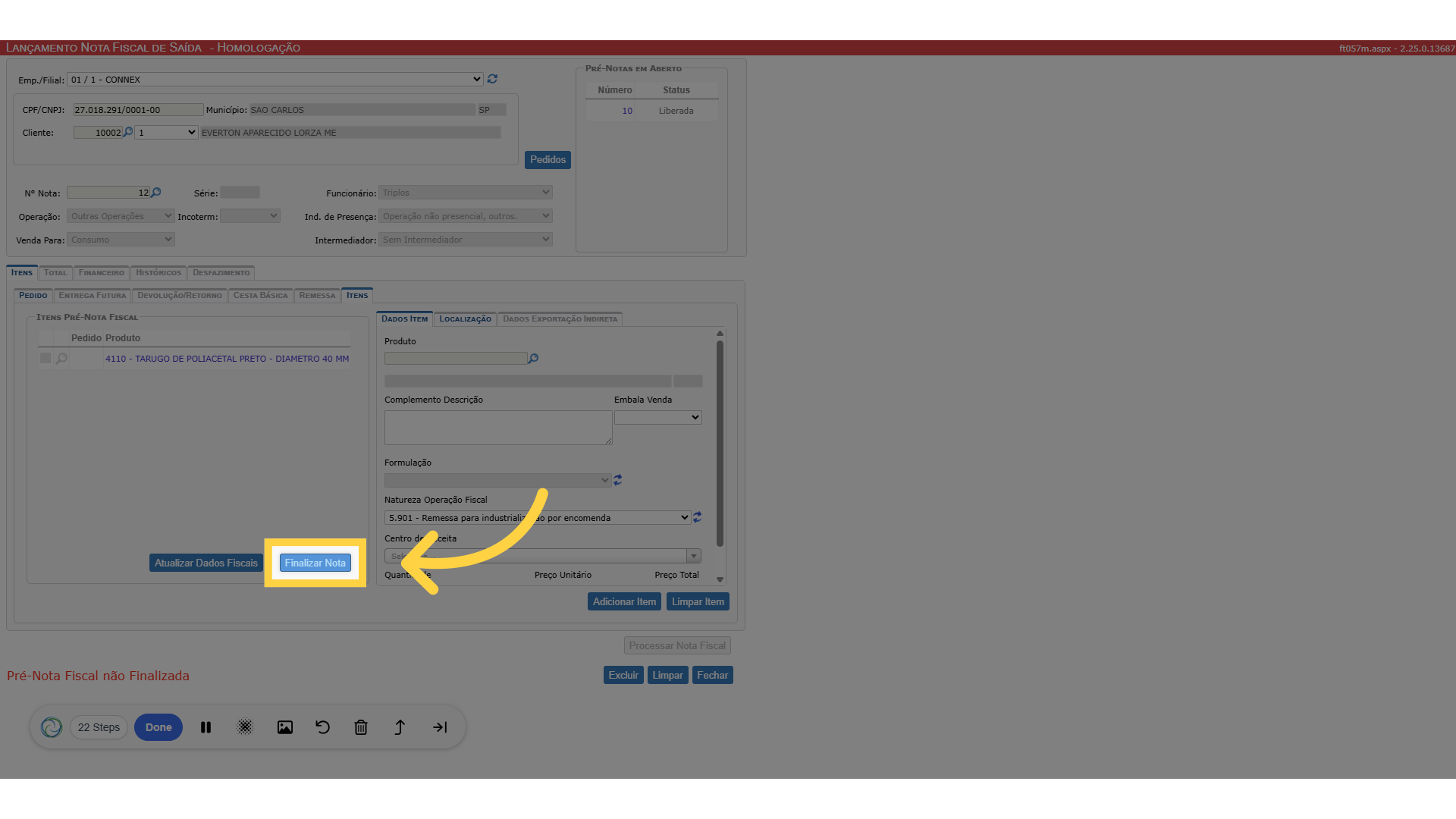Open pré-nota number 10 link
Image resolution: width=1456 pixels, height=819 pixels.
[627, 111]
